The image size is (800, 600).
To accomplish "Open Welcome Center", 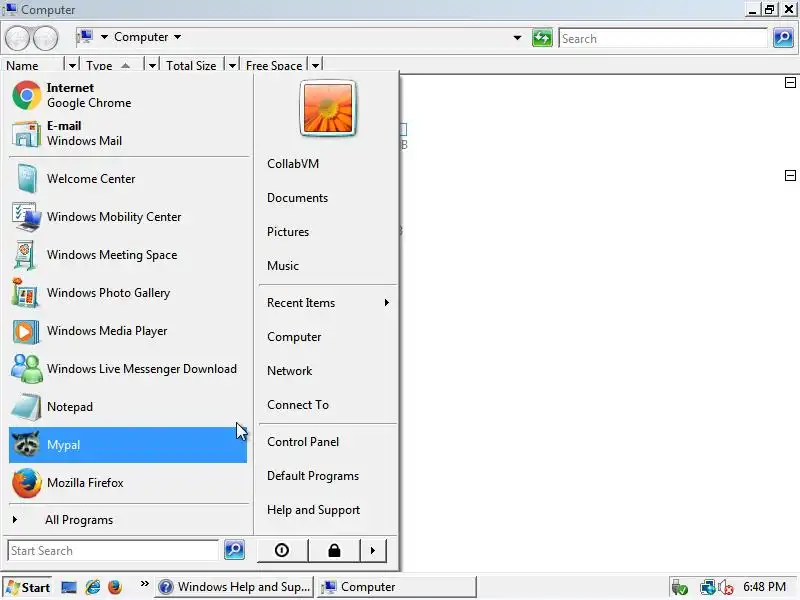I will coord(128,179).
